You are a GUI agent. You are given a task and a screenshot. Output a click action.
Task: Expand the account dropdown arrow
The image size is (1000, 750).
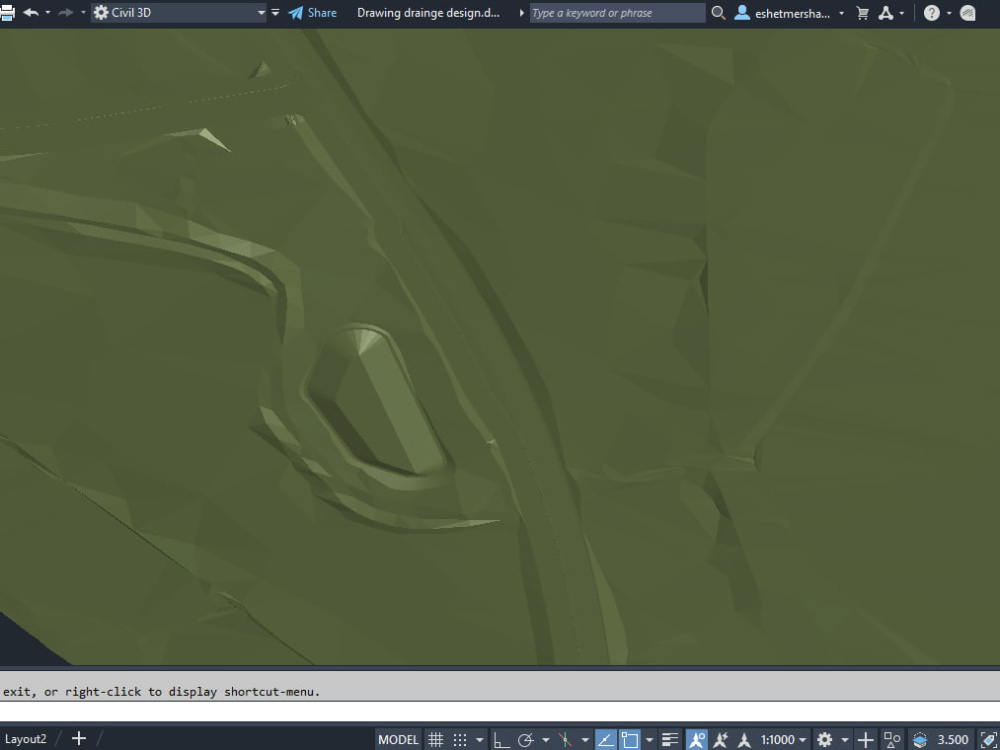tap(842, 13)
